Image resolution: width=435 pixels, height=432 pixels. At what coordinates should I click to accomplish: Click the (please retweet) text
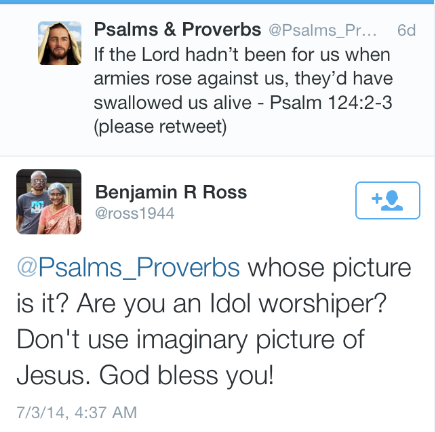tap(160, 127)
